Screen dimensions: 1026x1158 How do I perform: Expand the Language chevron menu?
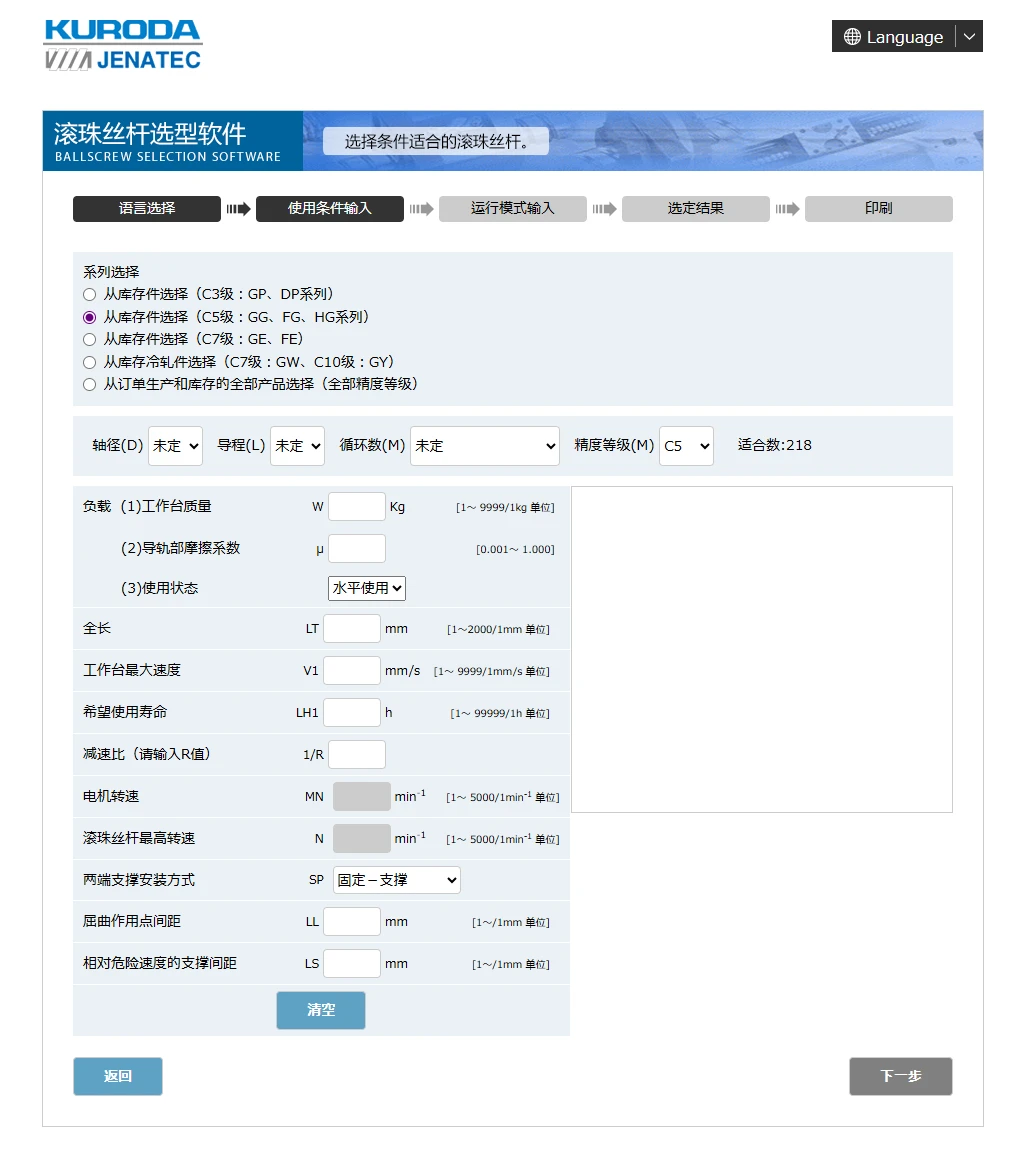click(x=969, y=37)
